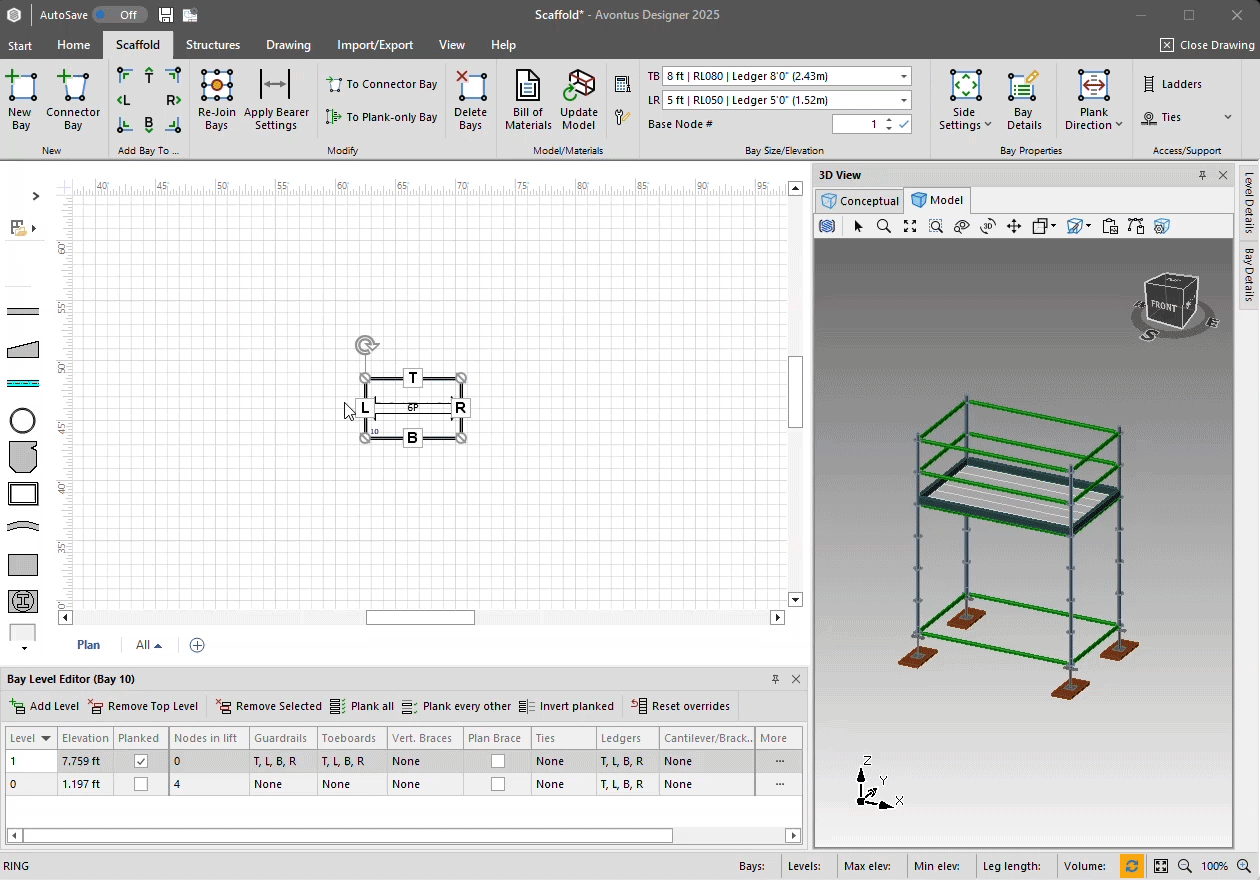Uncheck Planked checkbox for level 1
1260x880 pixels.
pyautogui.click(x=140, y=761)
